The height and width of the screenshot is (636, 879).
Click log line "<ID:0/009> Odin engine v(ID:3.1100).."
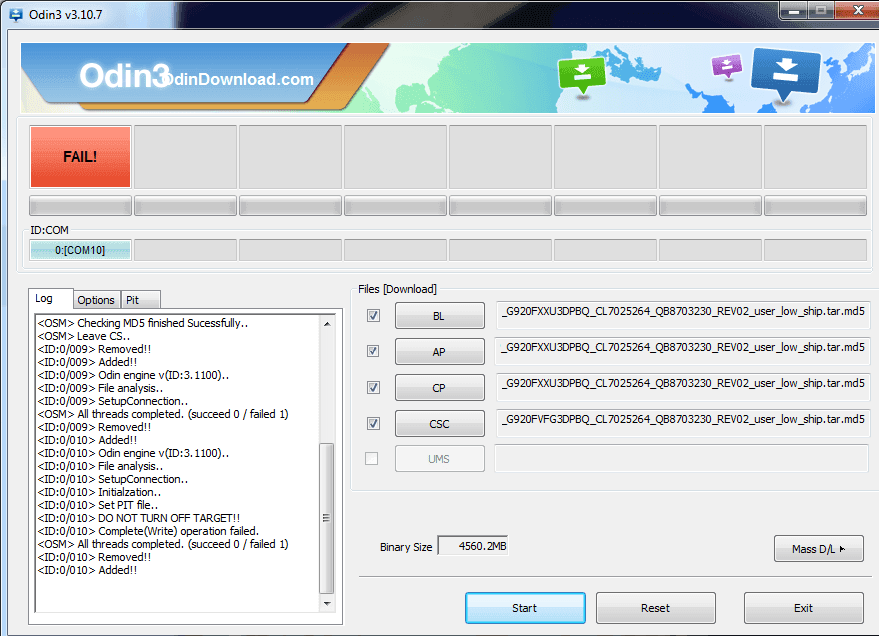(133, 375)
